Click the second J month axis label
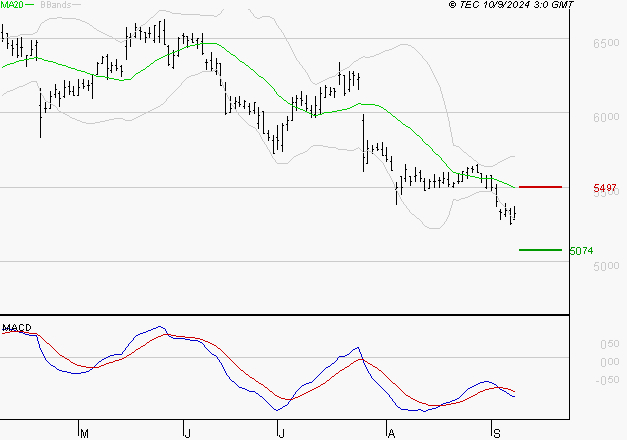 point(282,434)
